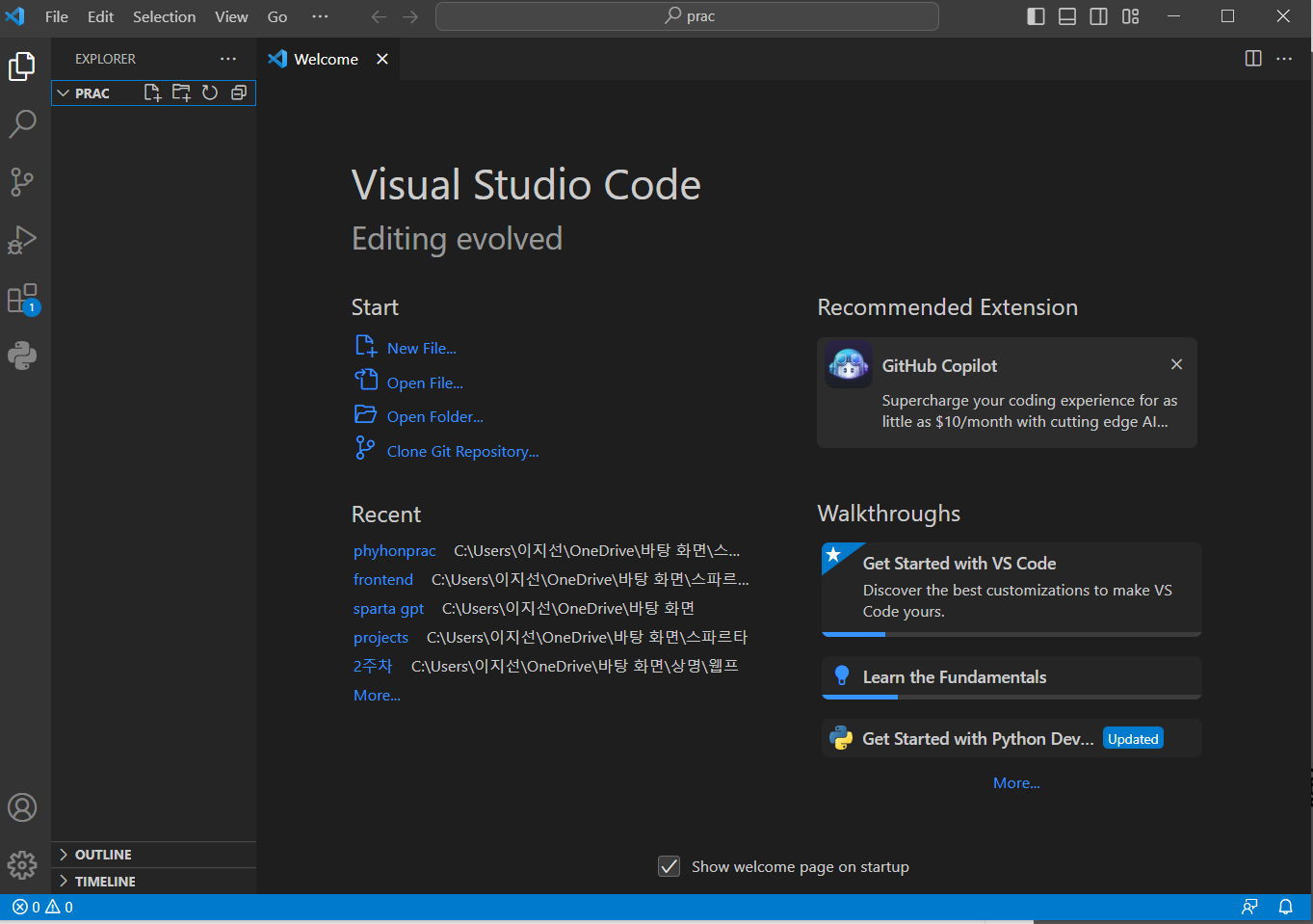Select the Welcome tab

(327, 59)
